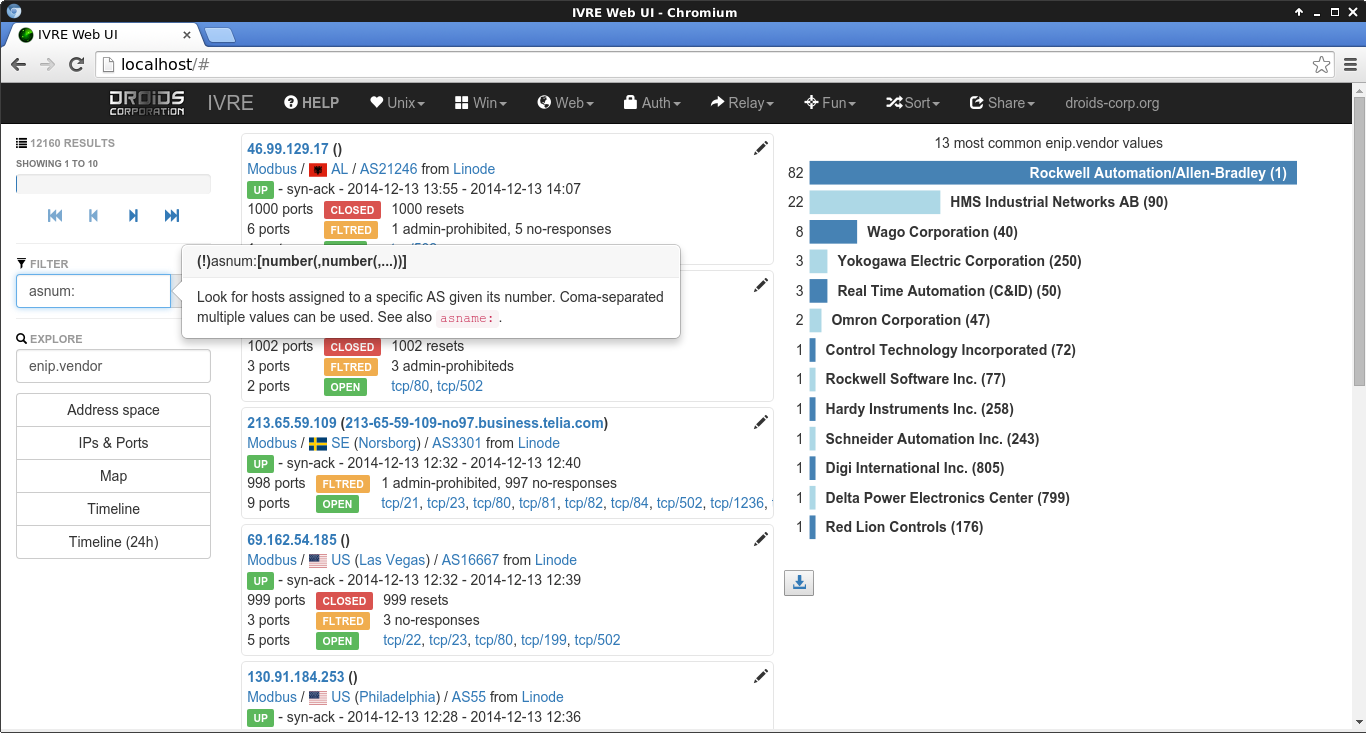Open the Unix dropdown menu

point(397,103)
